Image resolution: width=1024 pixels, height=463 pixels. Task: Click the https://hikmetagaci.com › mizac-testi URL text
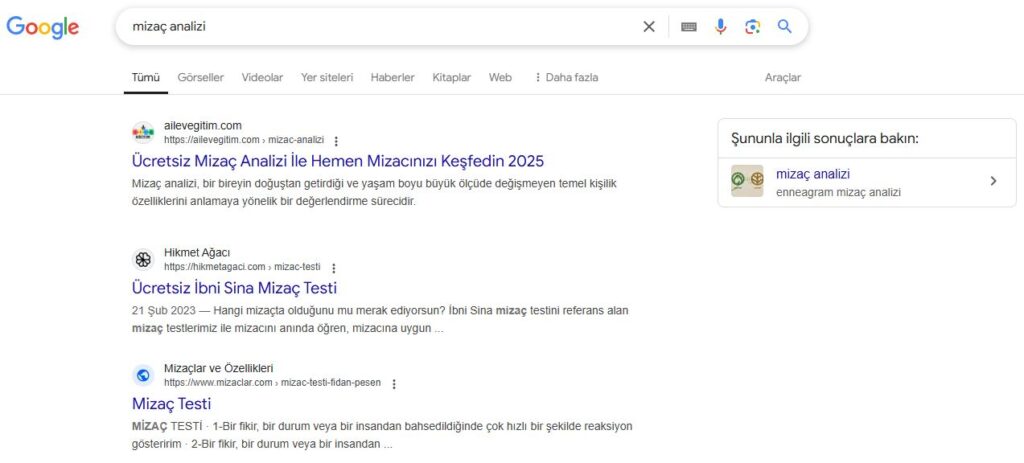pyautogui.click(x=242, y=267)
